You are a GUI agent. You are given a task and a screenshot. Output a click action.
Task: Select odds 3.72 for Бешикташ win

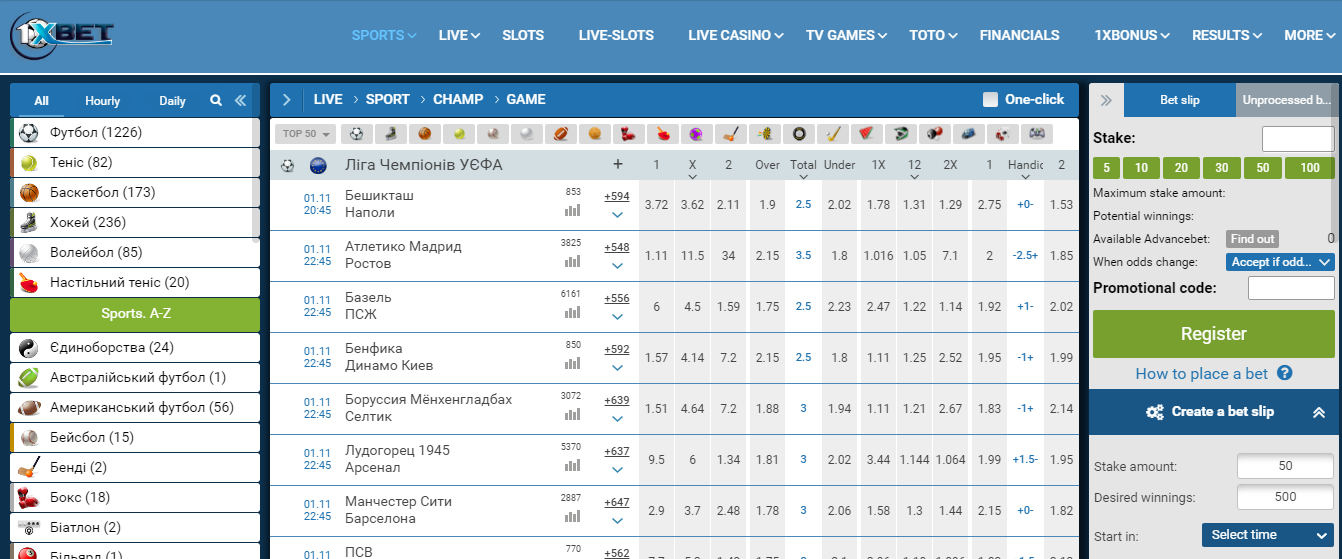[656, 205]
